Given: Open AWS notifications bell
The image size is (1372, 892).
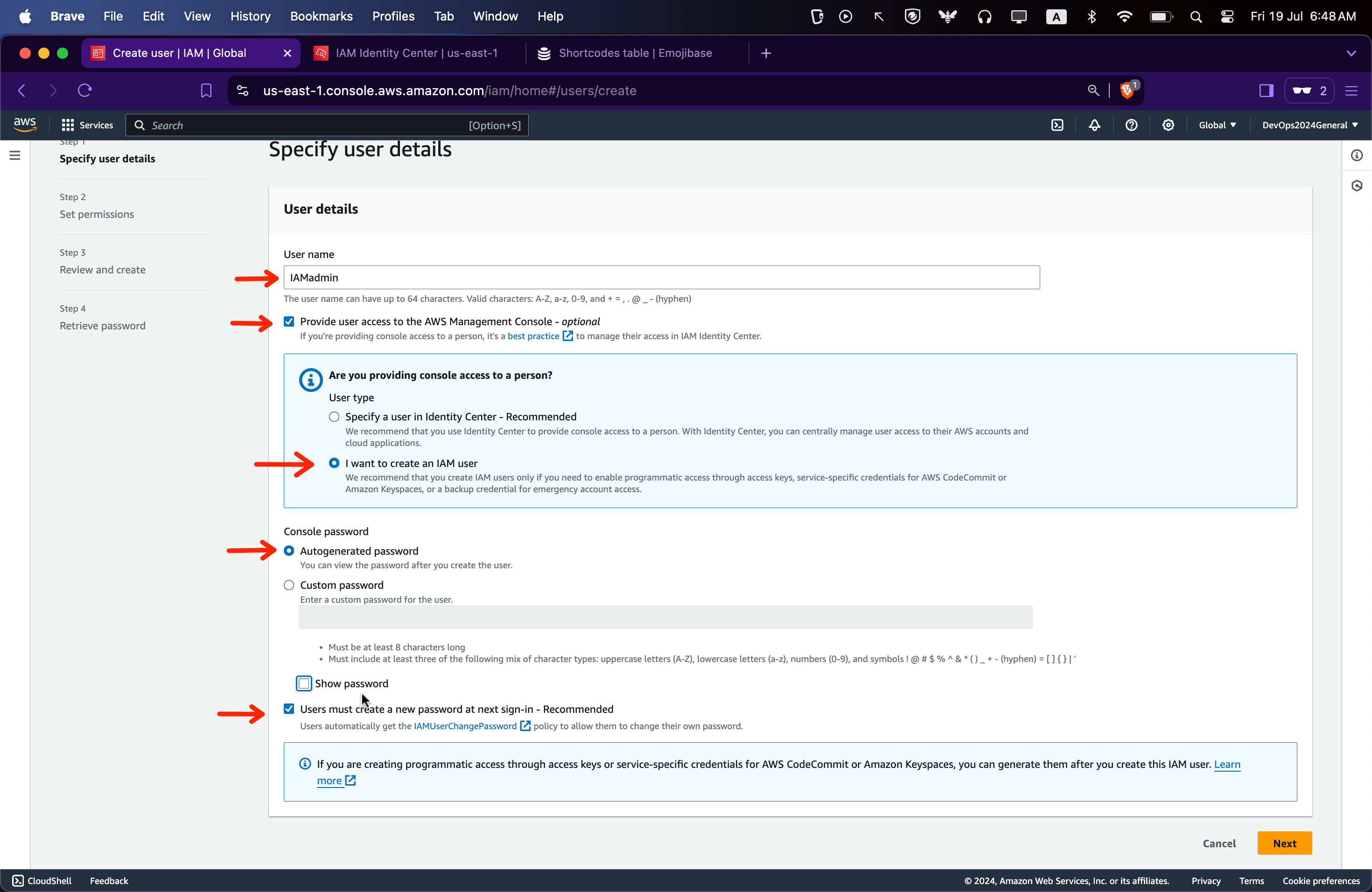Looking at the screenshot, I should pos(1094,125).
